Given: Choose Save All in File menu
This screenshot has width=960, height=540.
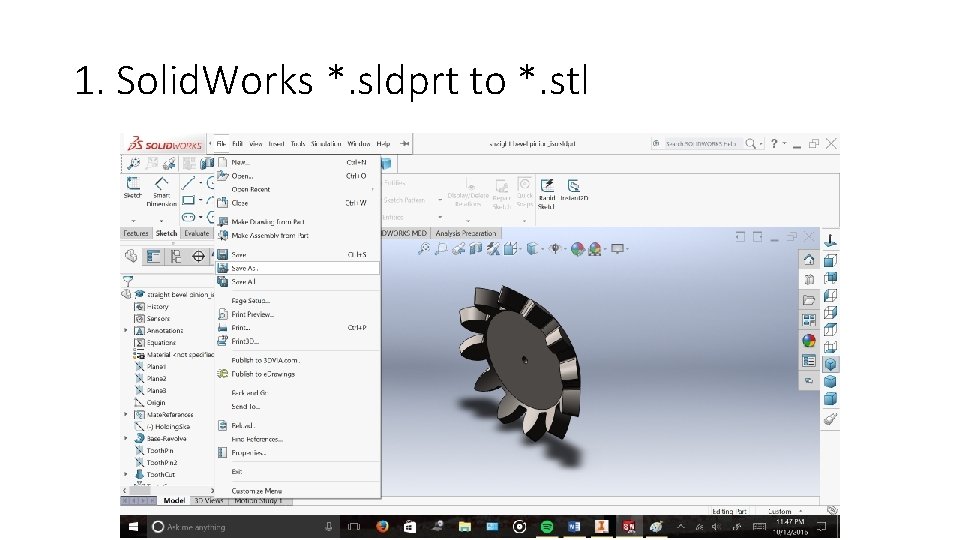Looking at the screenshot, I should click(x=298, y=282).
